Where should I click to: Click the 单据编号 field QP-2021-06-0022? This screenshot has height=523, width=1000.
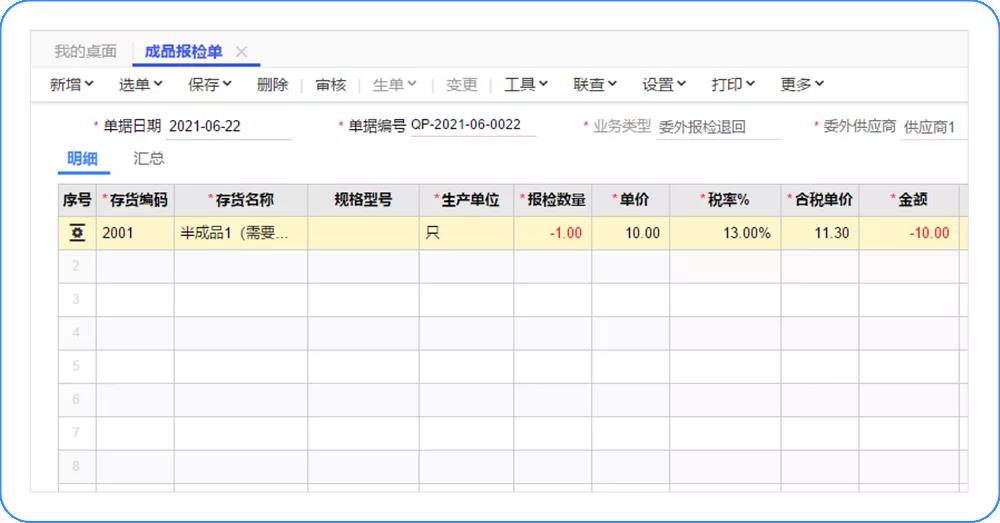tap(473, 125)
